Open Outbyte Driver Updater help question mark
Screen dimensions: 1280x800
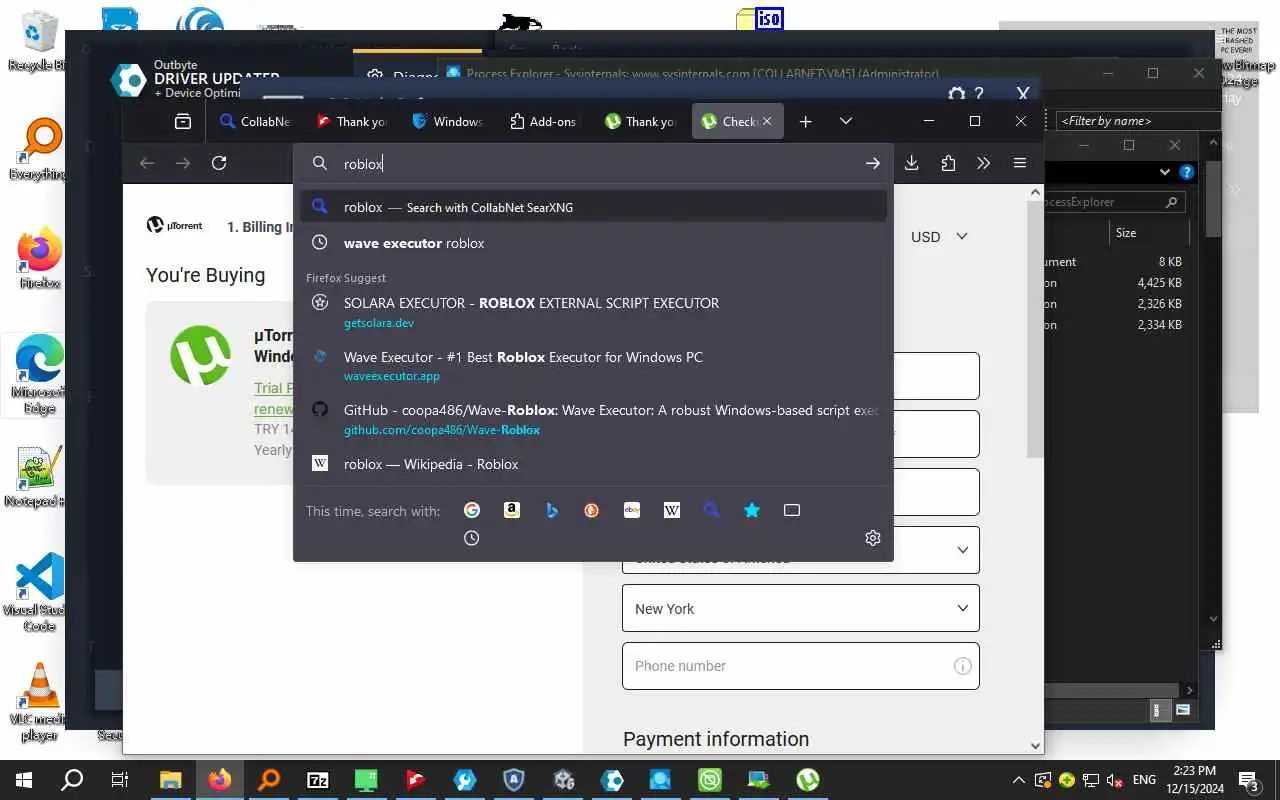tap(979, 94)
